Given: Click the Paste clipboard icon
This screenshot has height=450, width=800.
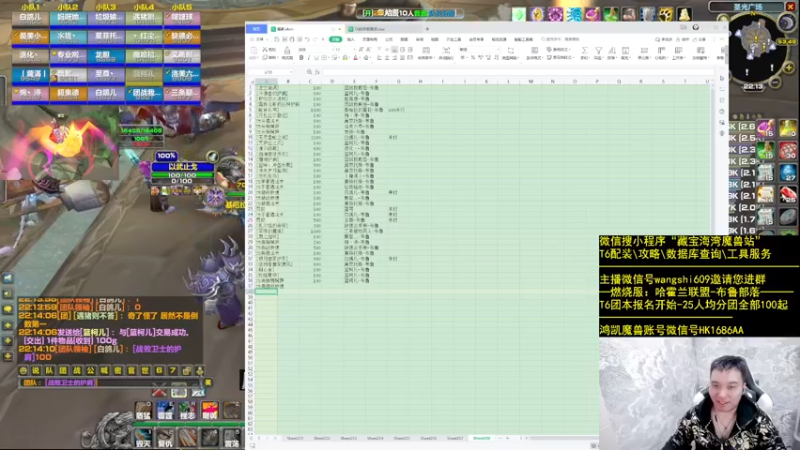Looking at the screenshot, I should [254, 50].
